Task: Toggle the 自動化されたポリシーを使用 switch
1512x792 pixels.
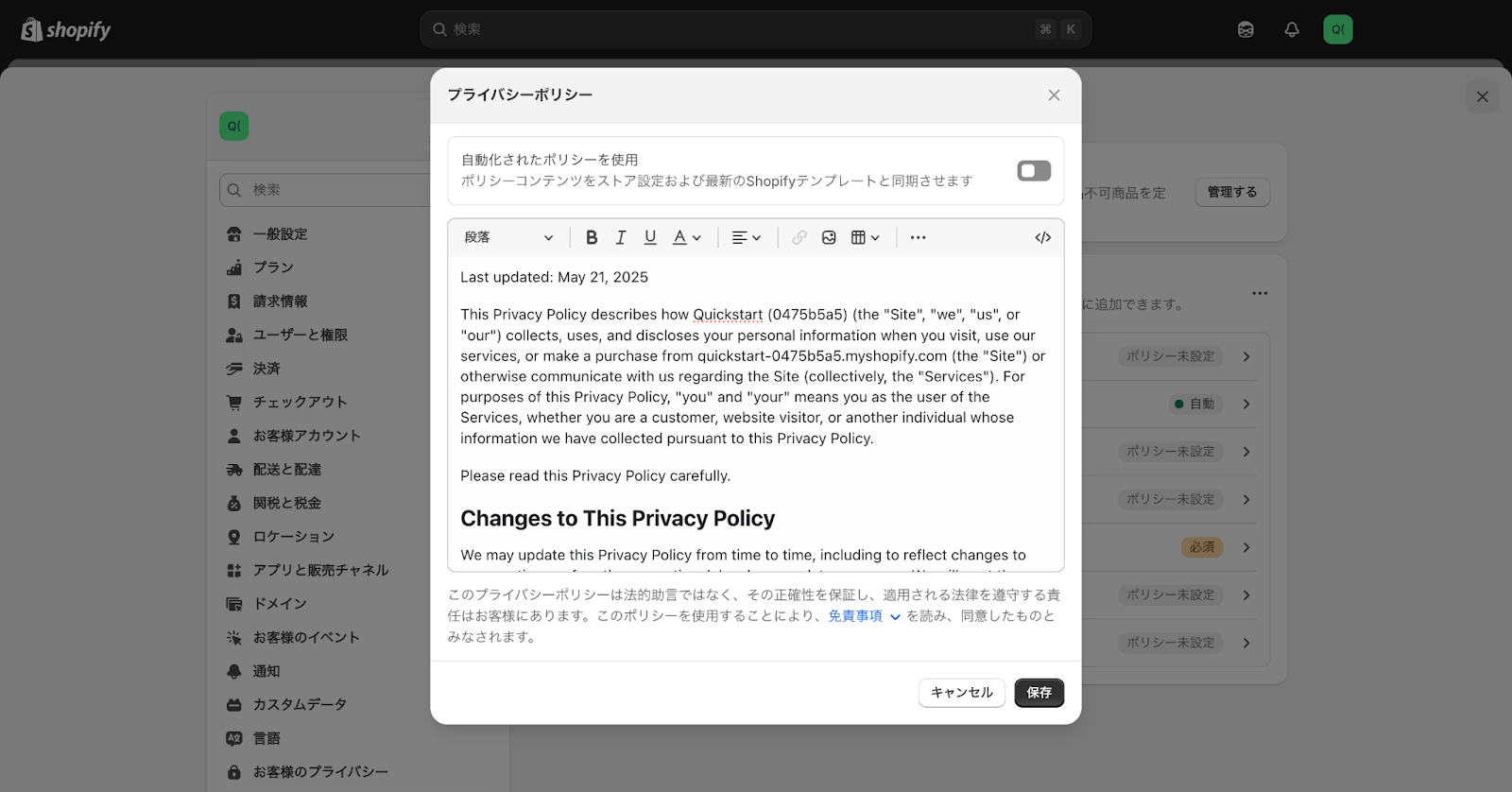Action: tap(1034, 171)
